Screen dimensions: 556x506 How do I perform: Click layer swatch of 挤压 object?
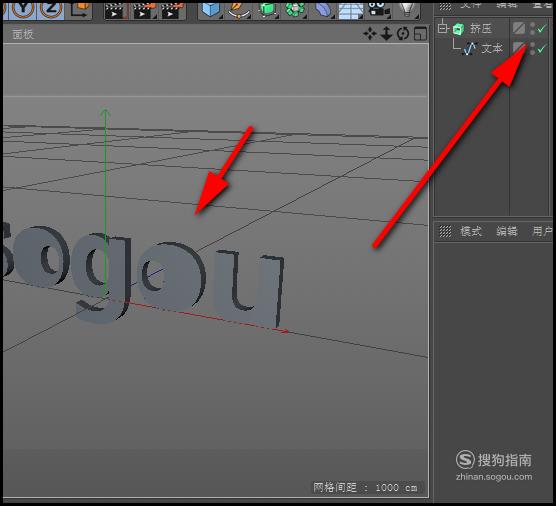coord(518,28)
